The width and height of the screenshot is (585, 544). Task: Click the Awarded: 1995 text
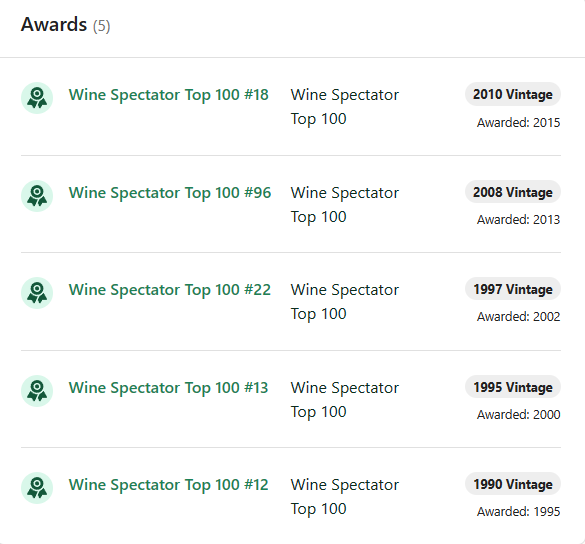coord(519,511)
